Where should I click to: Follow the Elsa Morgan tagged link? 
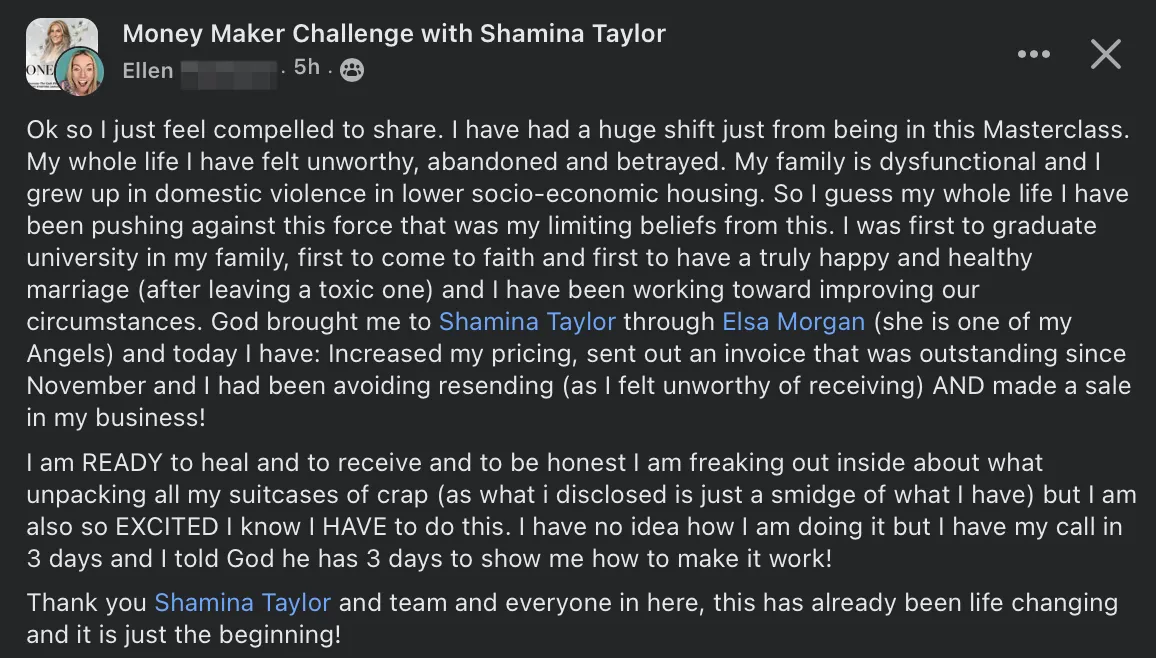[x=794, y=322]
